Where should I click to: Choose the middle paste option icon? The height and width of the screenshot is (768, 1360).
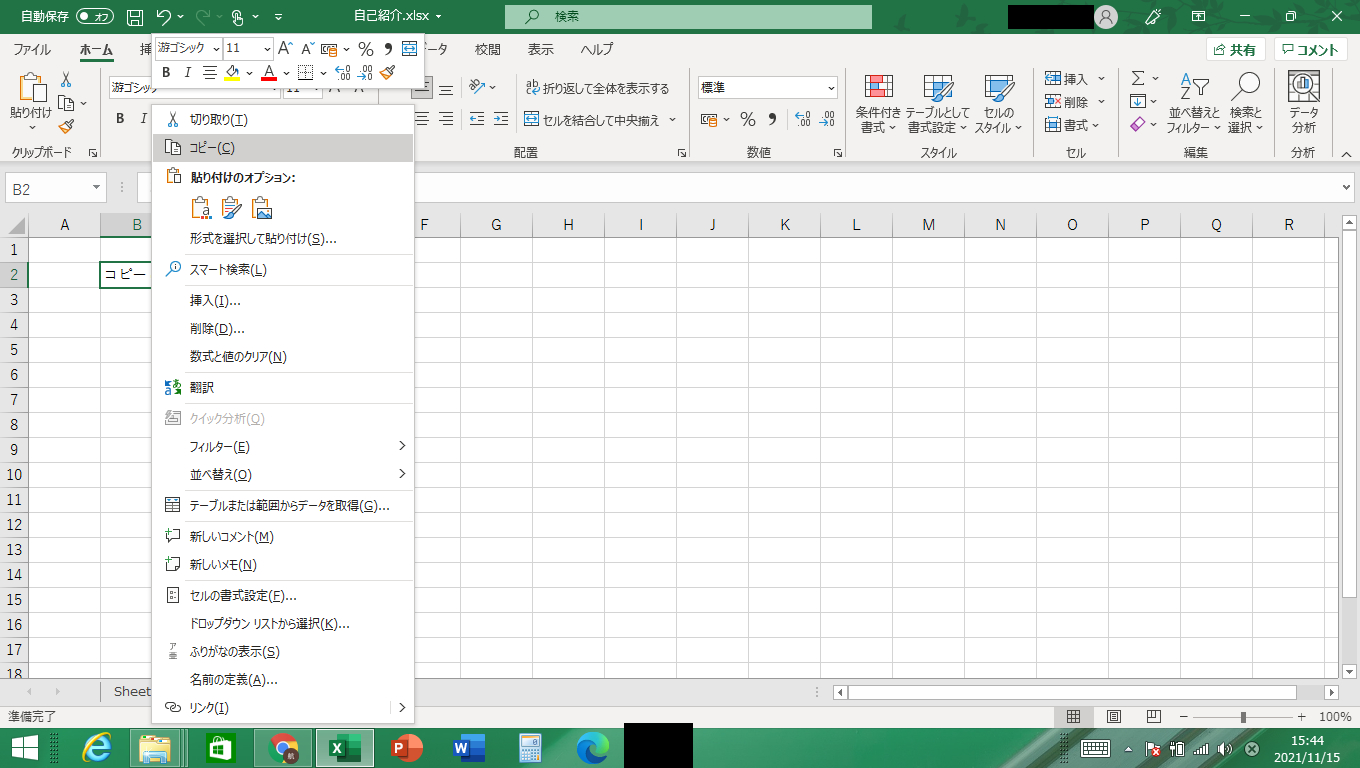pos(232,207)
